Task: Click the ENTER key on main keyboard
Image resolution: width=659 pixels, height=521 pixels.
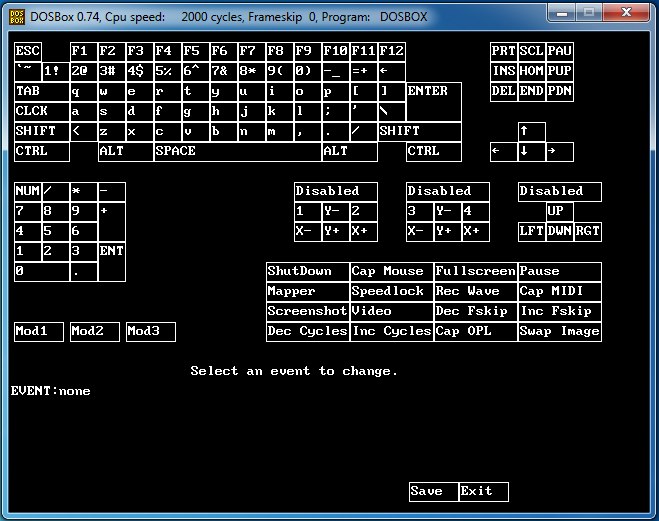Action: pos(434,102)
